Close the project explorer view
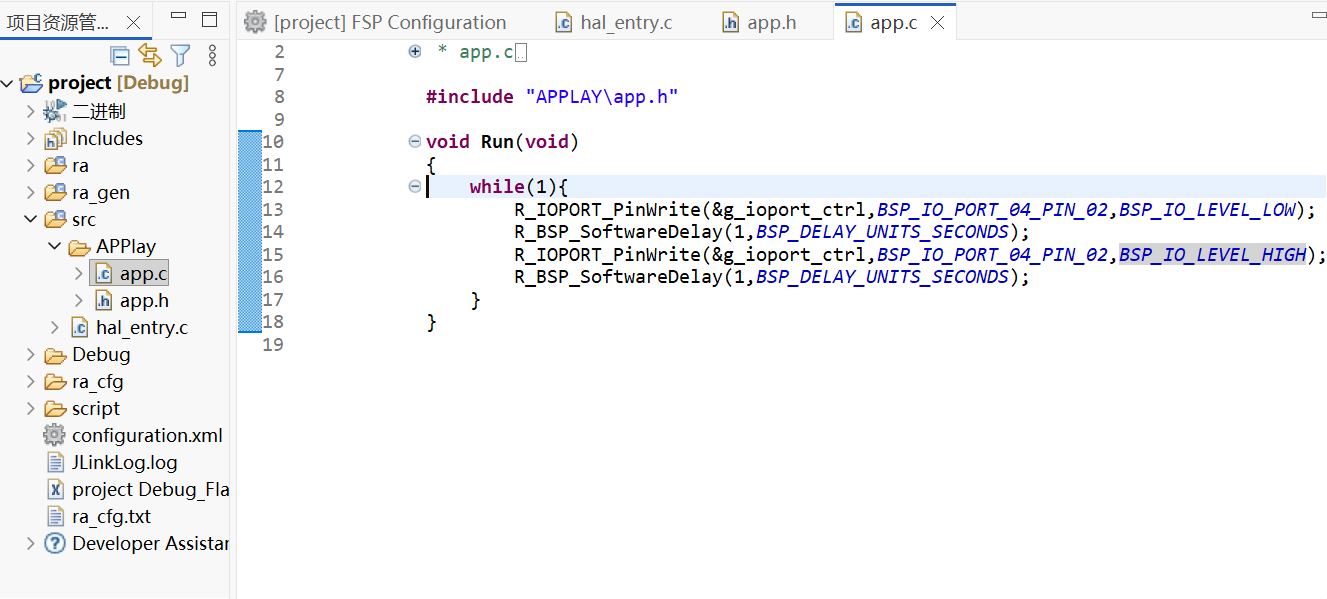 point(133,22)
